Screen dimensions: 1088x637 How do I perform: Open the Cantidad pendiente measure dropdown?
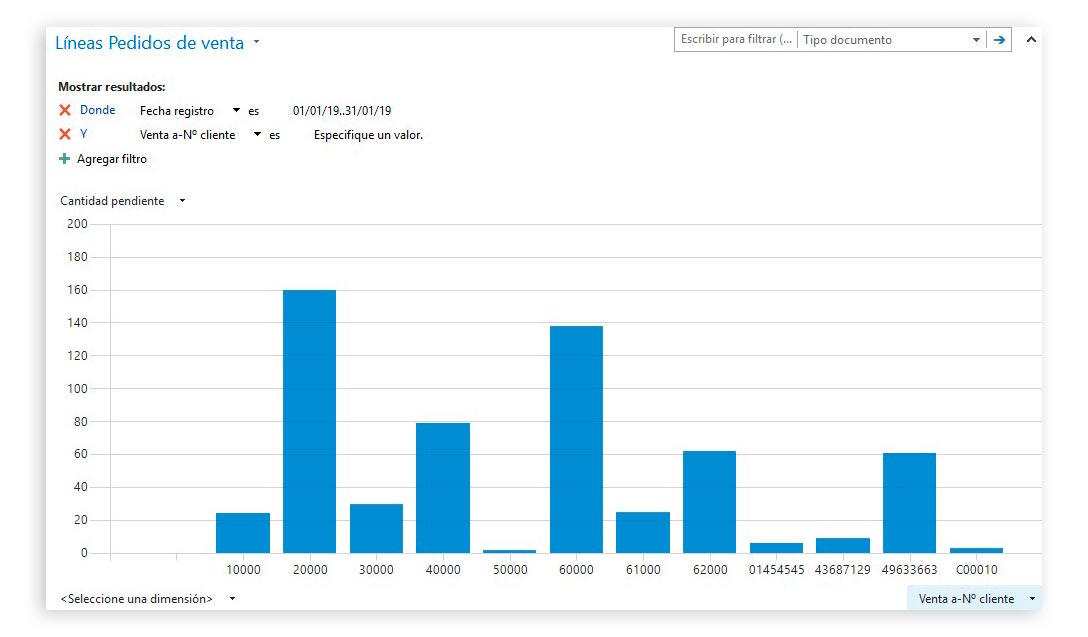[182, 201]
